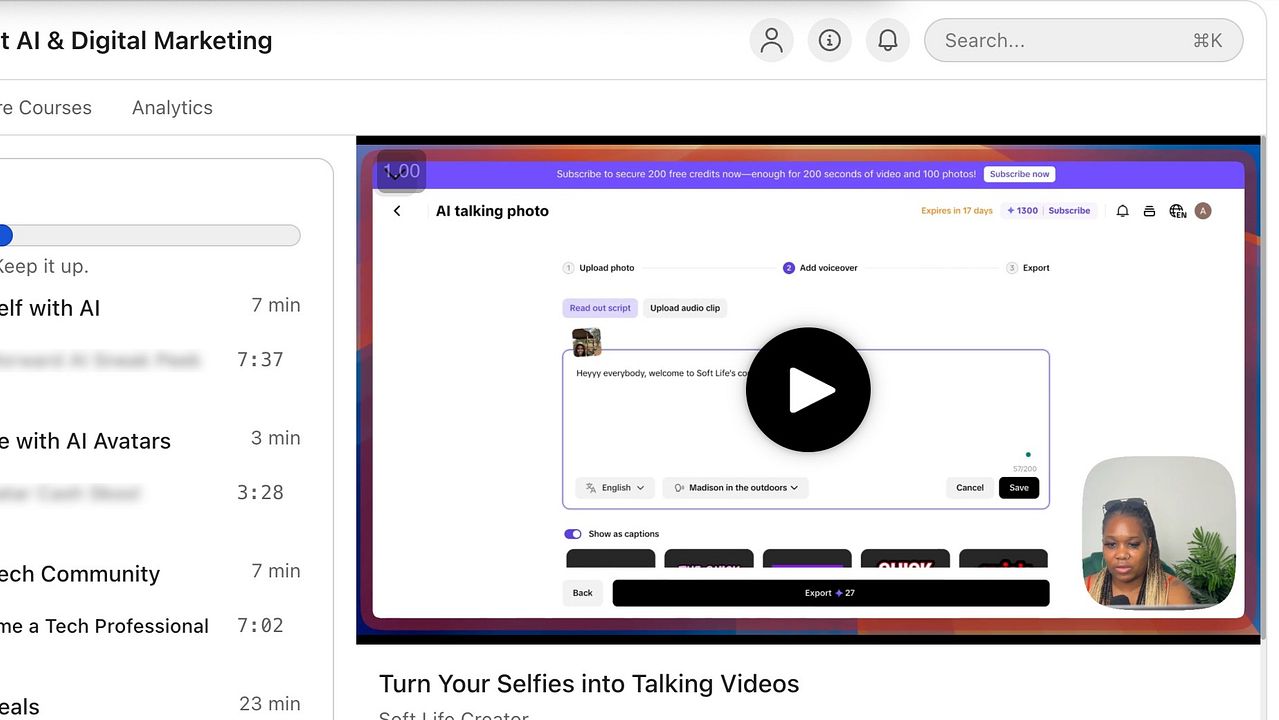Open the account avatar A icon
The width and height of the screenshot is (1279, 720).
pos(1203,211)
